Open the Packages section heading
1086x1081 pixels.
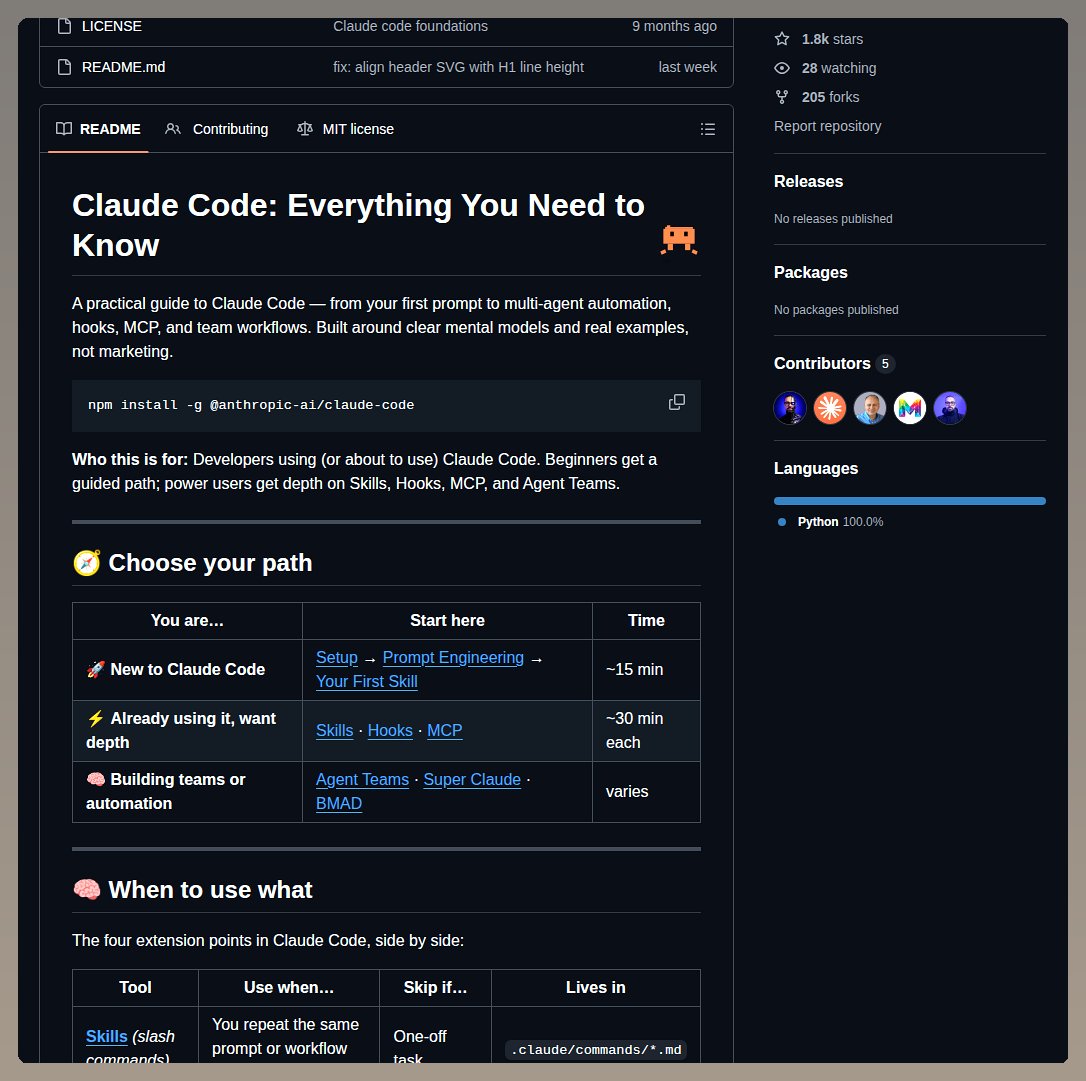(x=810, y=272)
